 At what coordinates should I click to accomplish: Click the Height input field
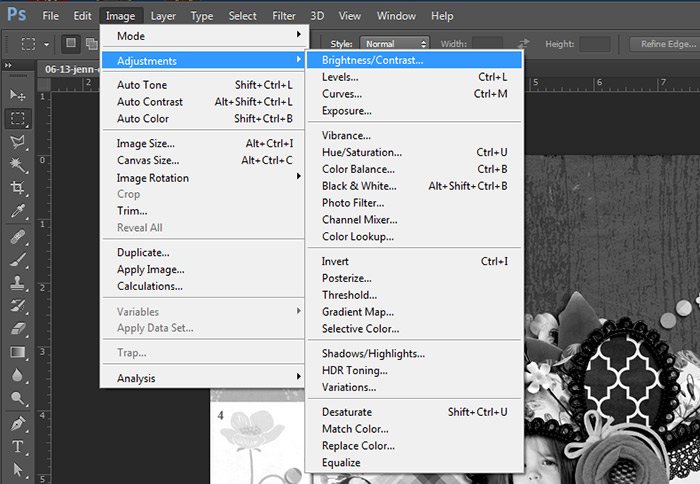[595, 44]
